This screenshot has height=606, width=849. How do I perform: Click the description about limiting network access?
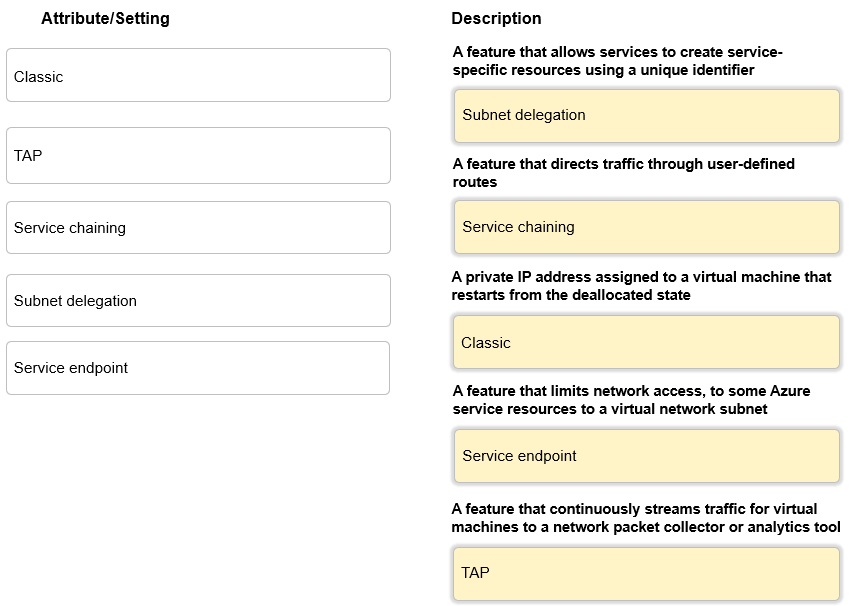(631, 400)
